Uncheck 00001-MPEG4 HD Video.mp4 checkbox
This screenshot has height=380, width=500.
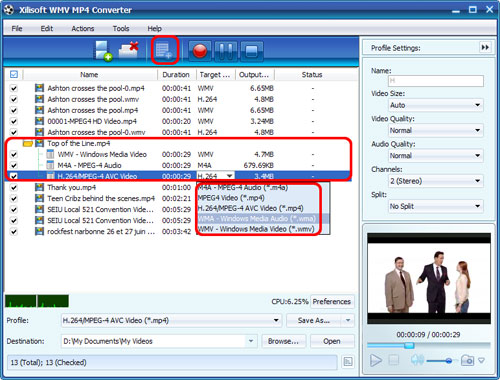[x=14, y=121]
